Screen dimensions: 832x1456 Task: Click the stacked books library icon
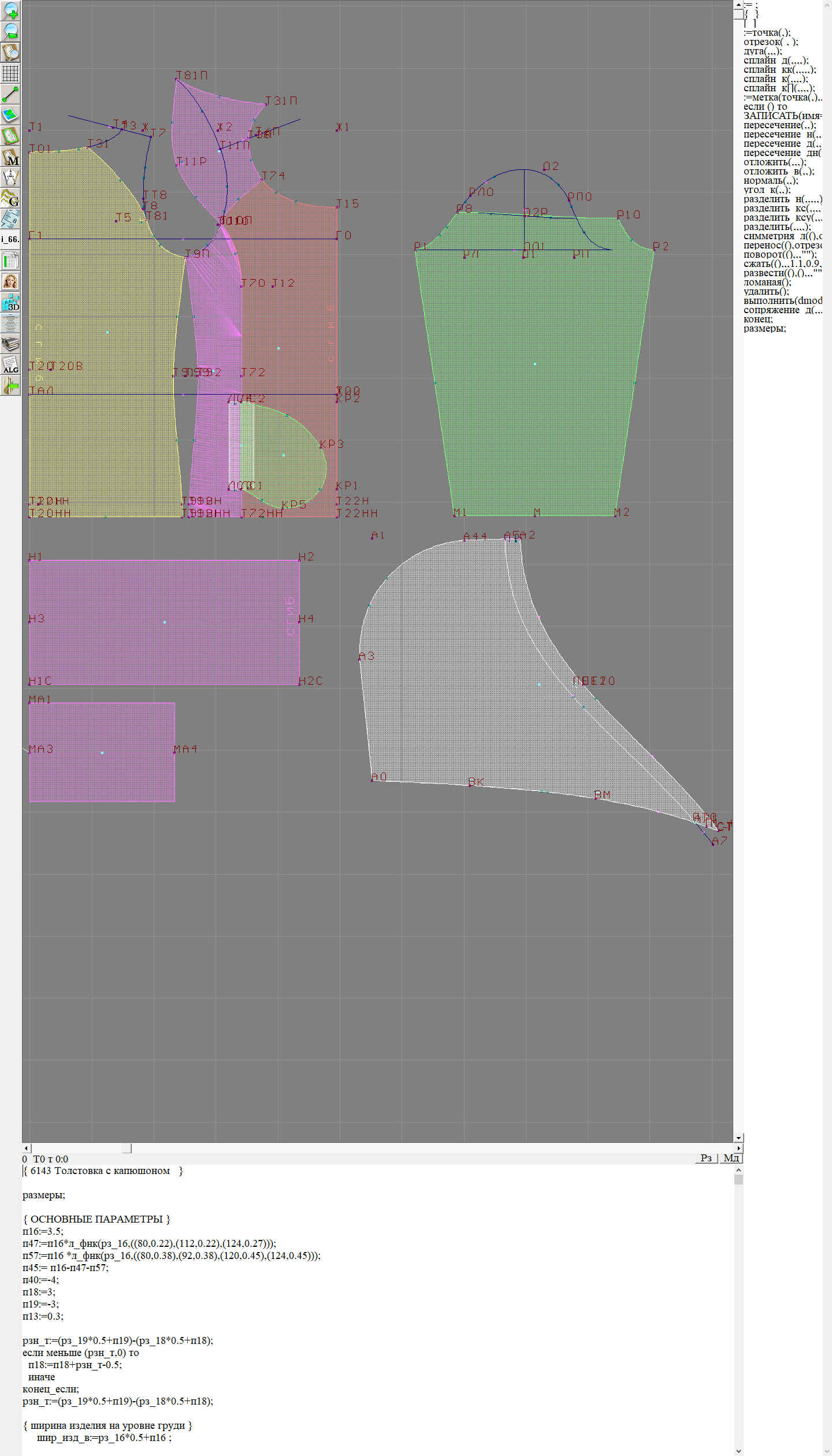pos(10,344)
